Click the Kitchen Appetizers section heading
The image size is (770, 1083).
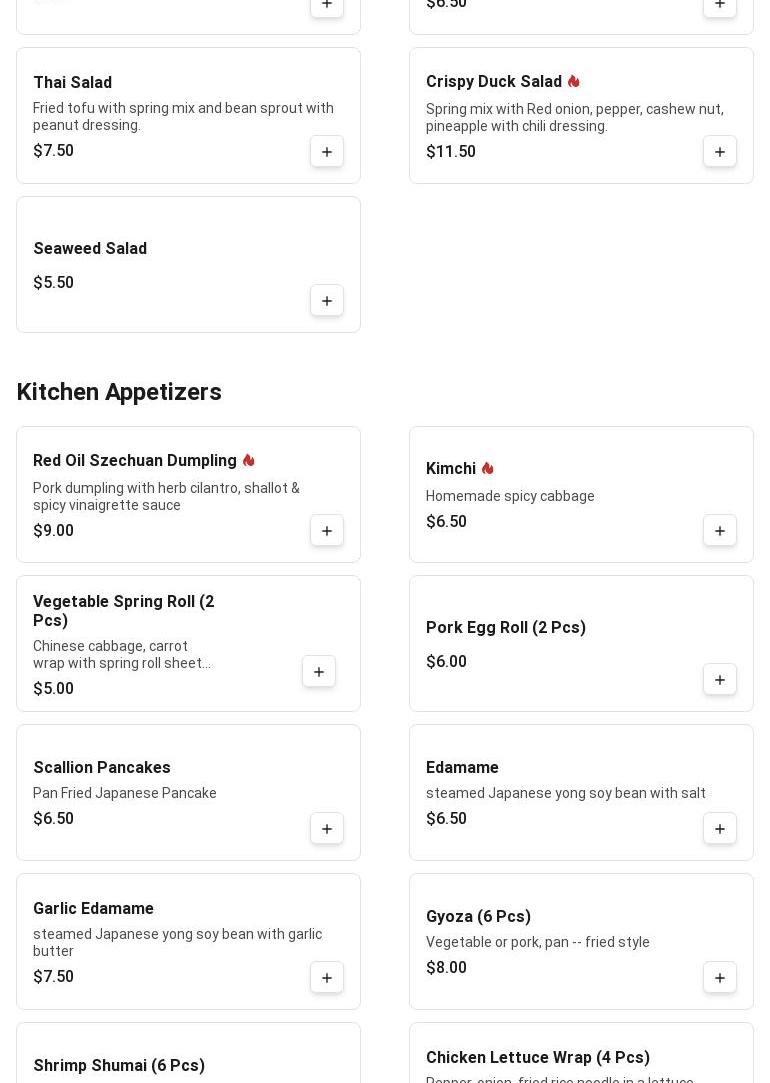point(119,392)
